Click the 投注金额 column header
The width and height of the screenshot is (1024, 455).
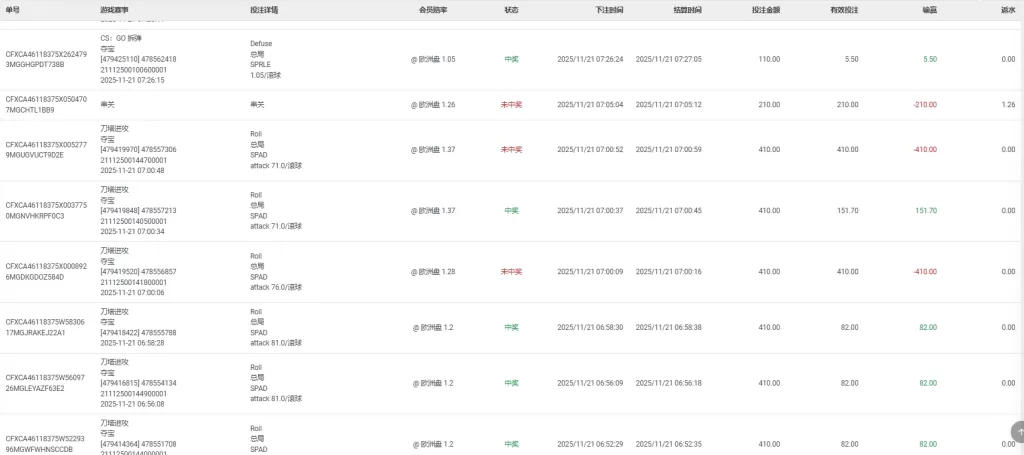click(765, 9)
